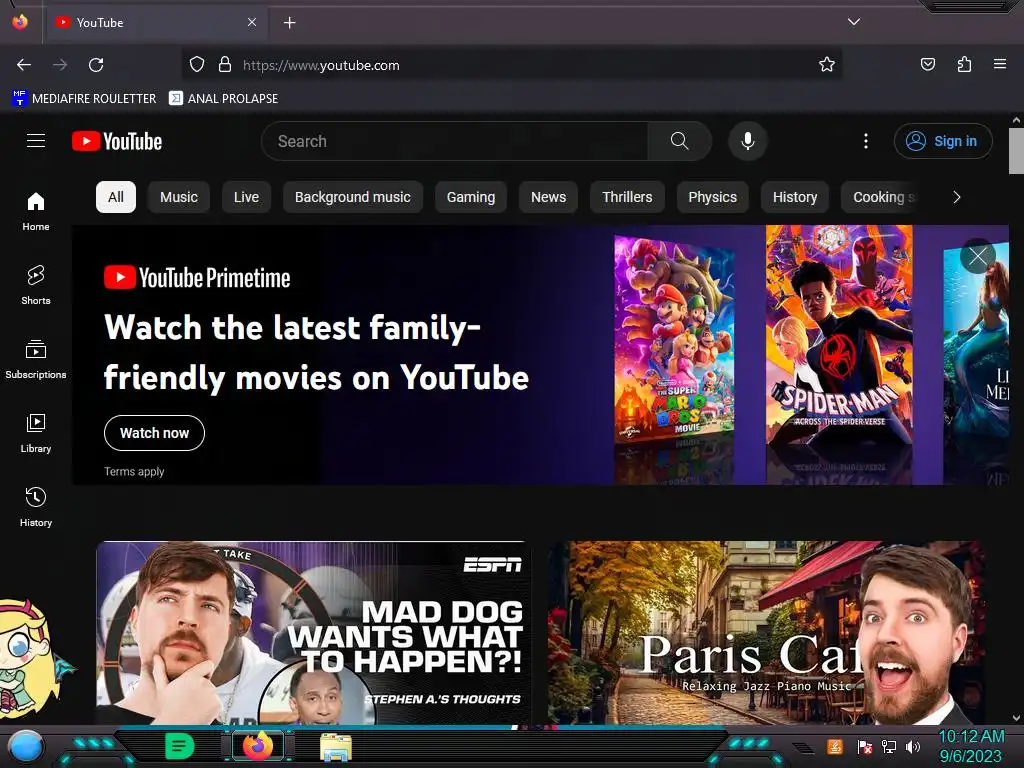Select the Live category chip
1024x768 pixels.
tap(246, 197)
